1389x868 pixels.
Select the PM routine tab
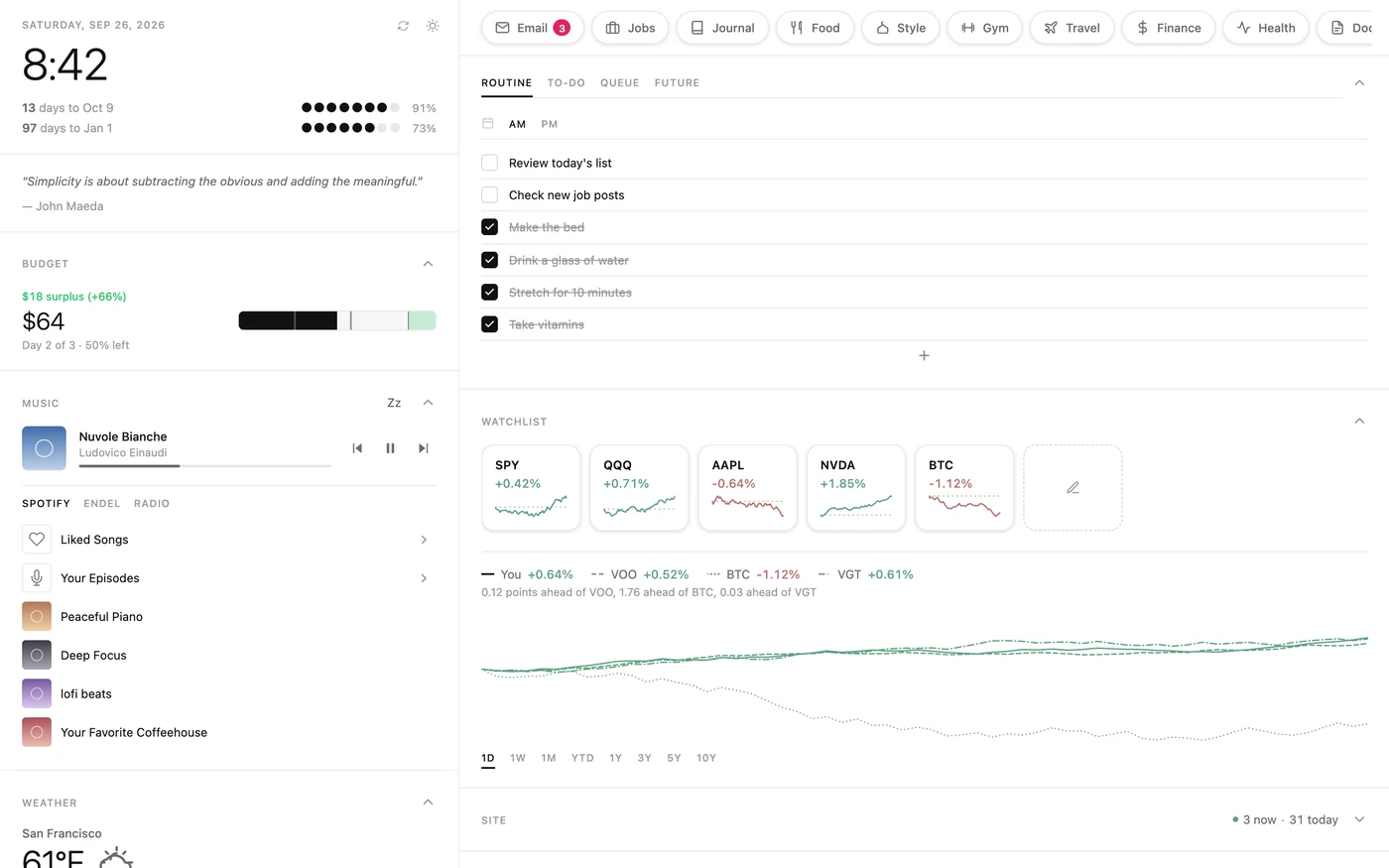(550, 124)
